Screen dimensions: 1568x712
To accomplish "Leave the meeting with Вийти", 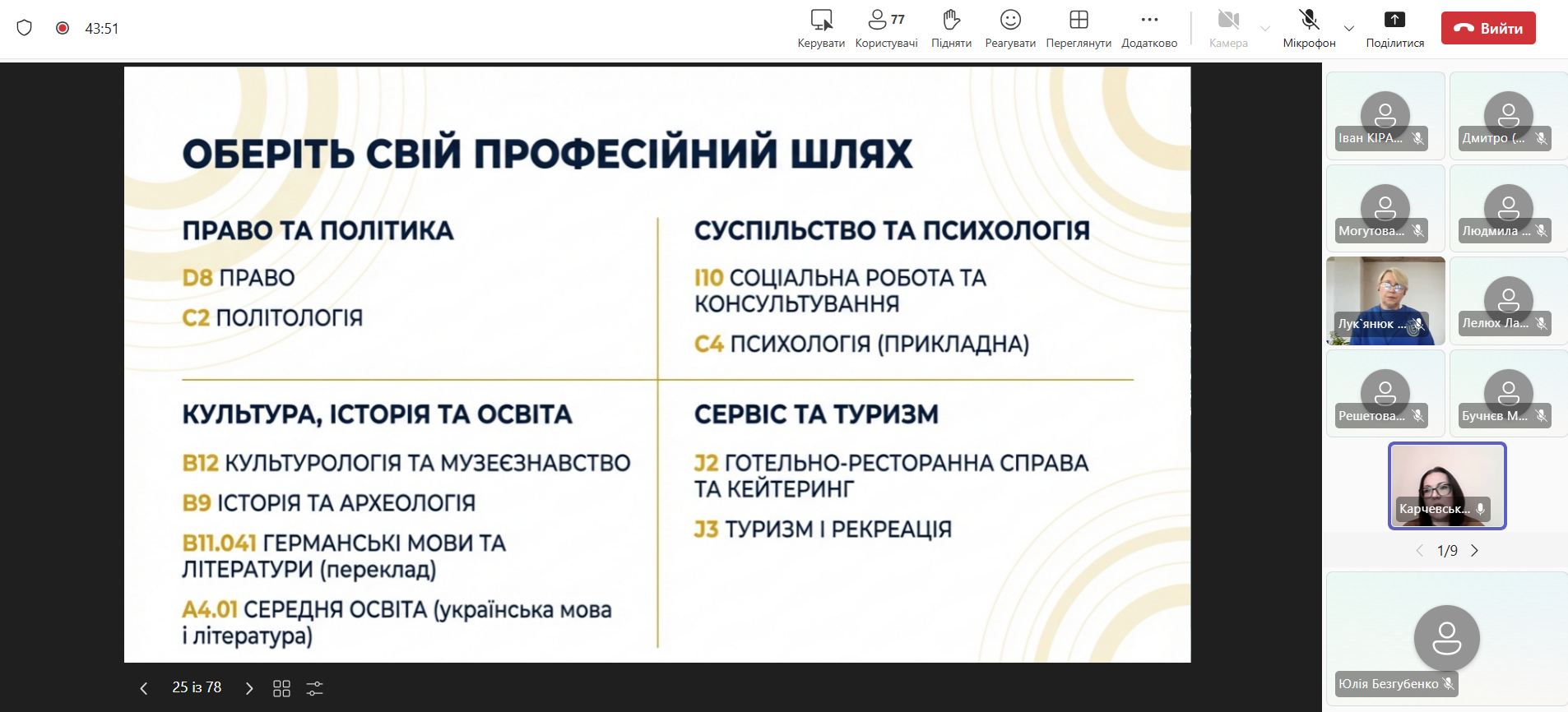I will [1488, 28].
